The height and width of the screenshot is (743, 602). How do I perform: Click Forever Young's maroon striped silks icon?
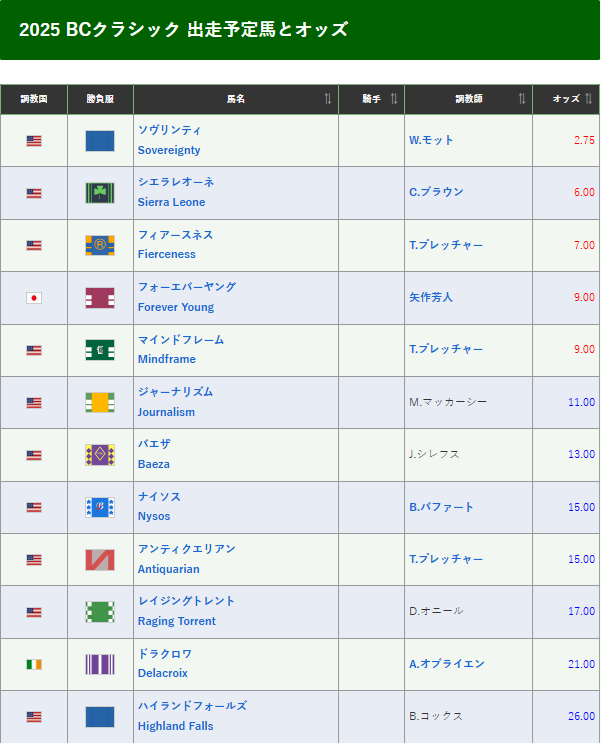(100, 298)
